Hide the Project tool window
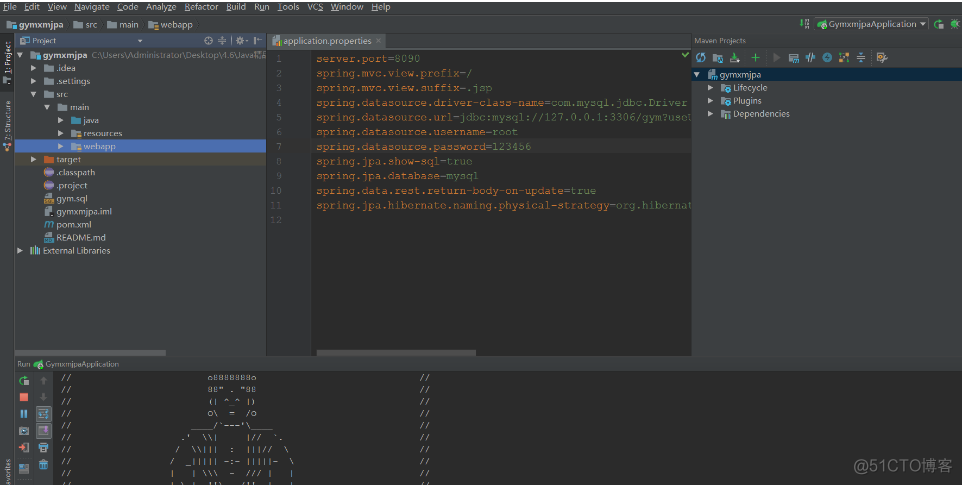 pyautogui.click(x=258, y=41)
